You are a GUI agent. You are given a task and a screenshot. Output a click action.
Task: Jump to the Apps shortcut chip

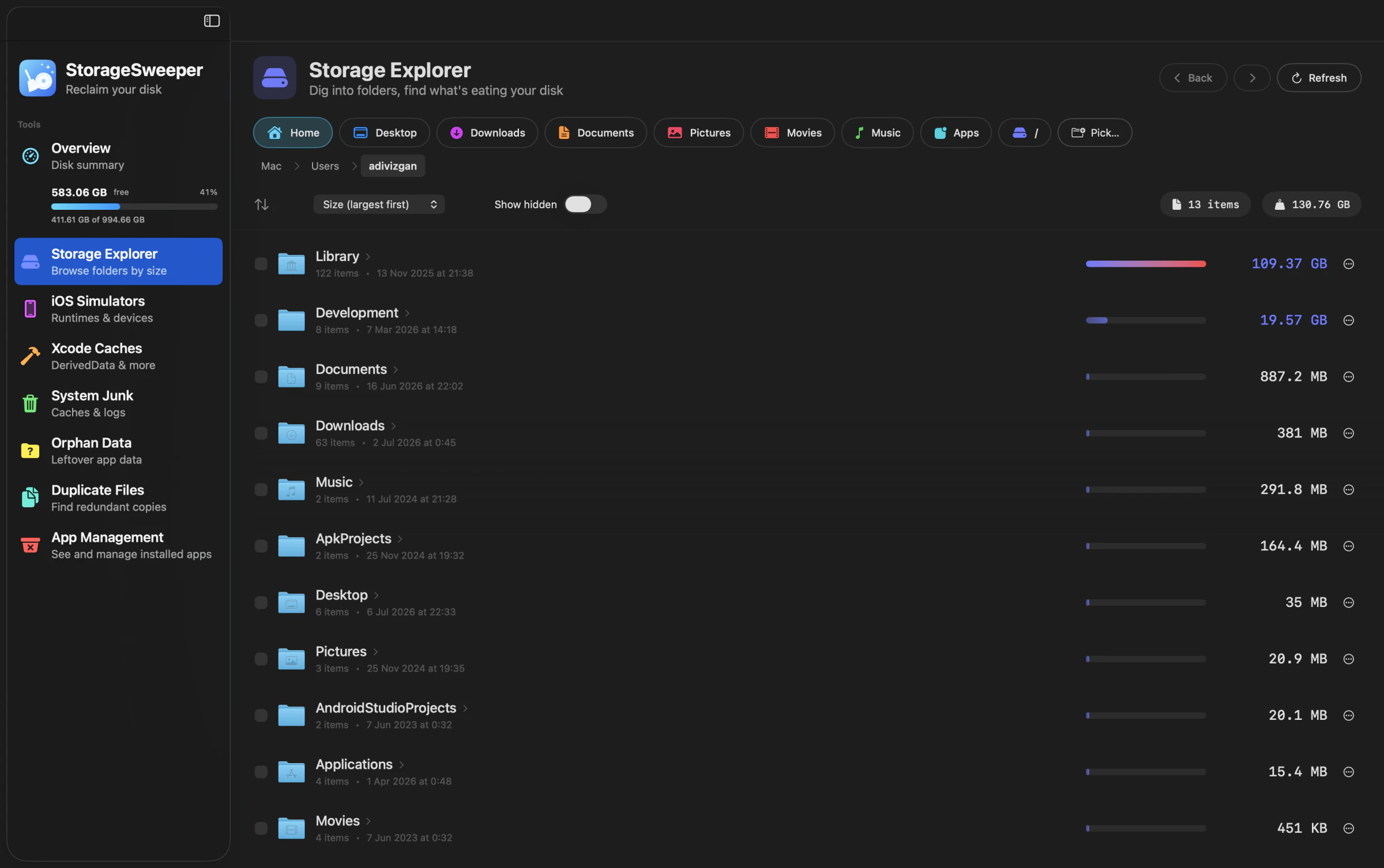[956, 133]
